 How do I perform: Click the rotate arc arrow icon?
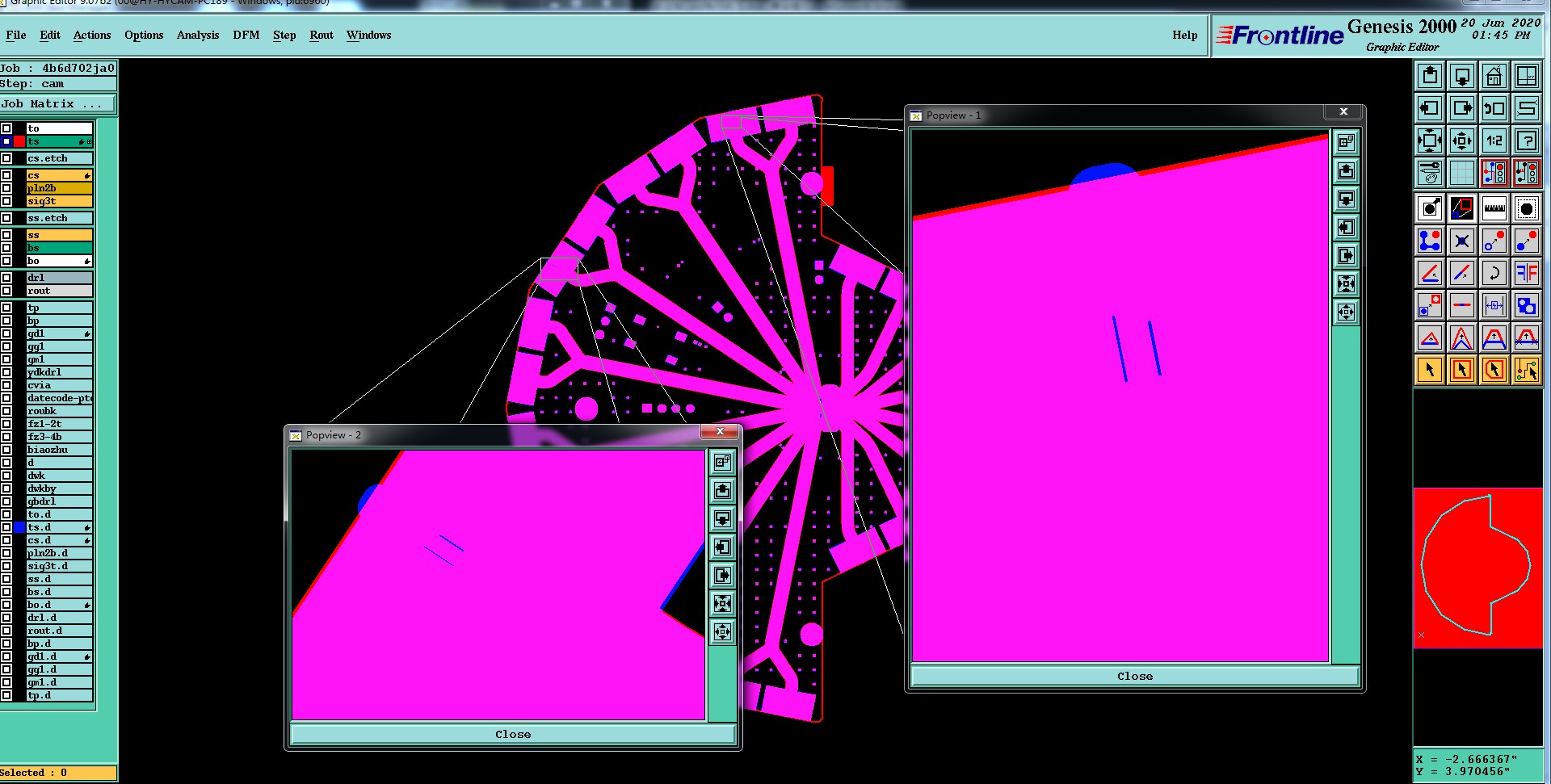1494,273
